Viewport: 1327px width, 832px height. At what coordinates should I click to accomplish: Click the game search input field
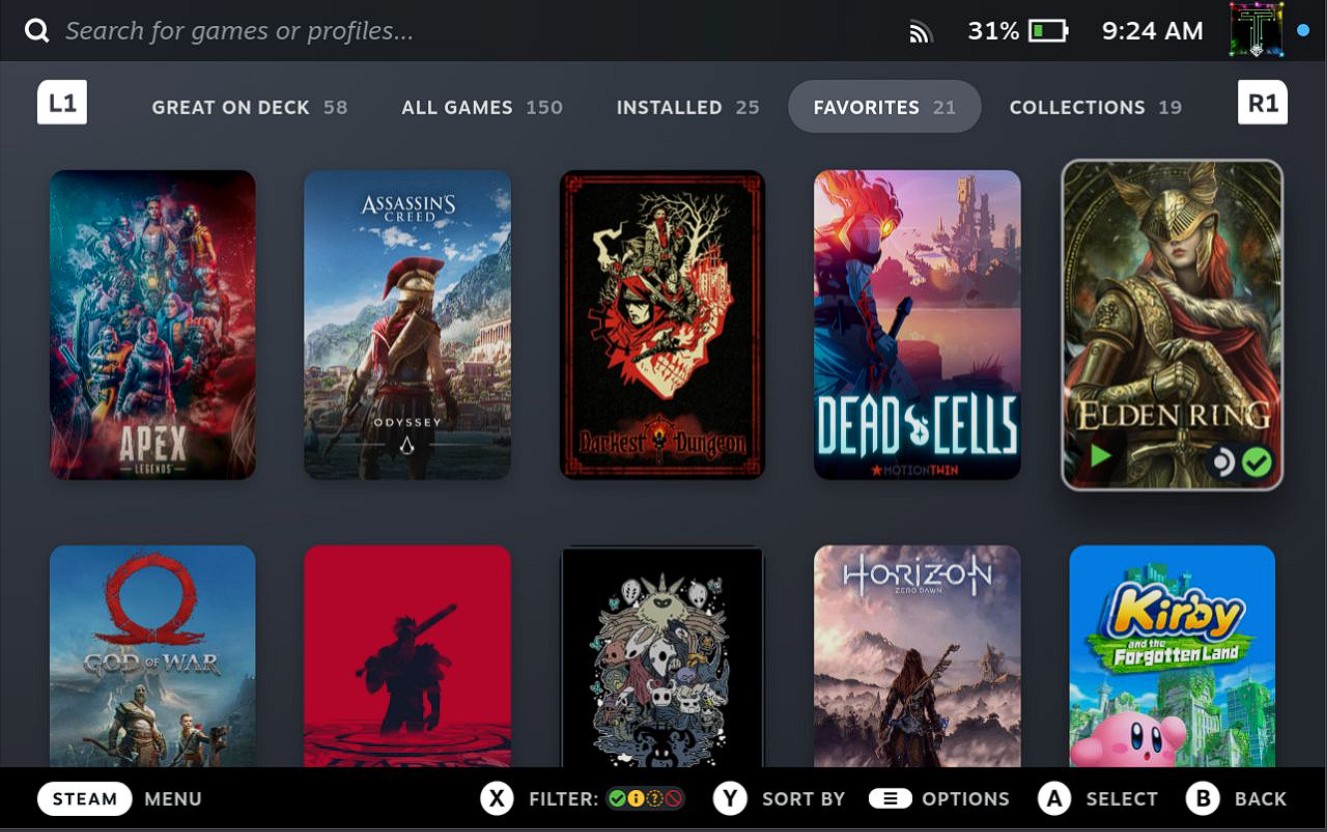coord(300,29)
